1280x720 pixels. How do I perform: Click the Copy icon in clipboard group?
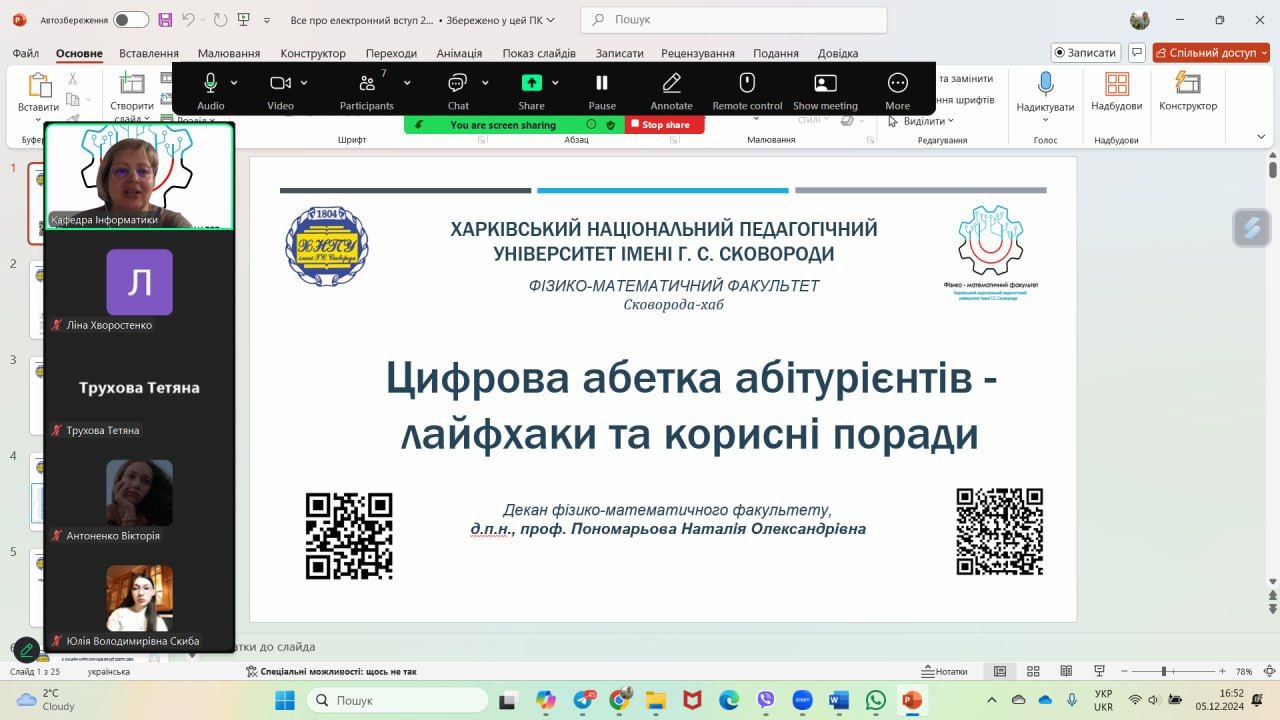coord(72,99)
